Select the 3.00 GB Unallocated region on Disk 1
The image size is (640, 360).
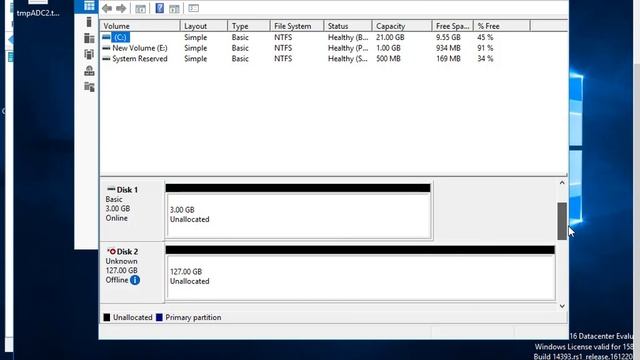pos(298,215)
